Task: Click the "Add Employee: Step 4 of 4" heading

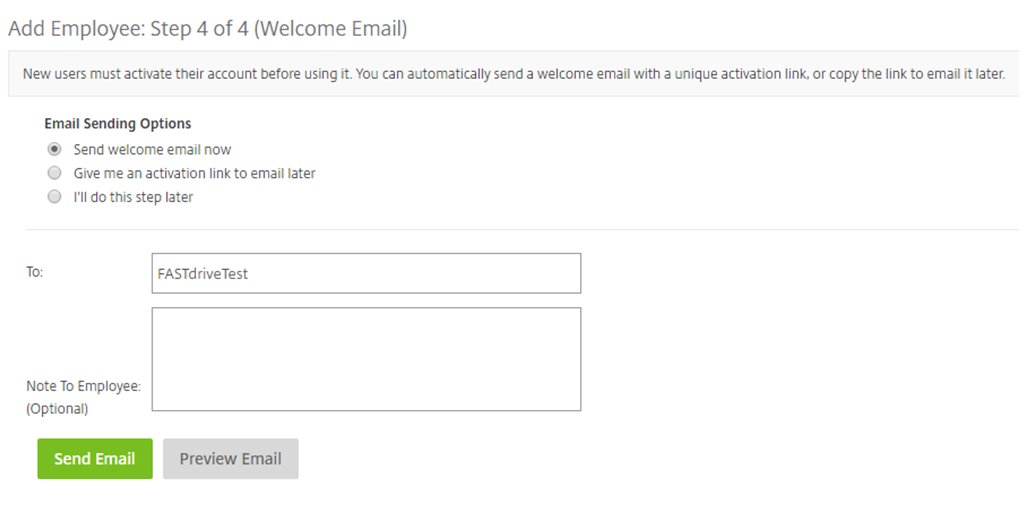Action: click(x=128, y=29)
